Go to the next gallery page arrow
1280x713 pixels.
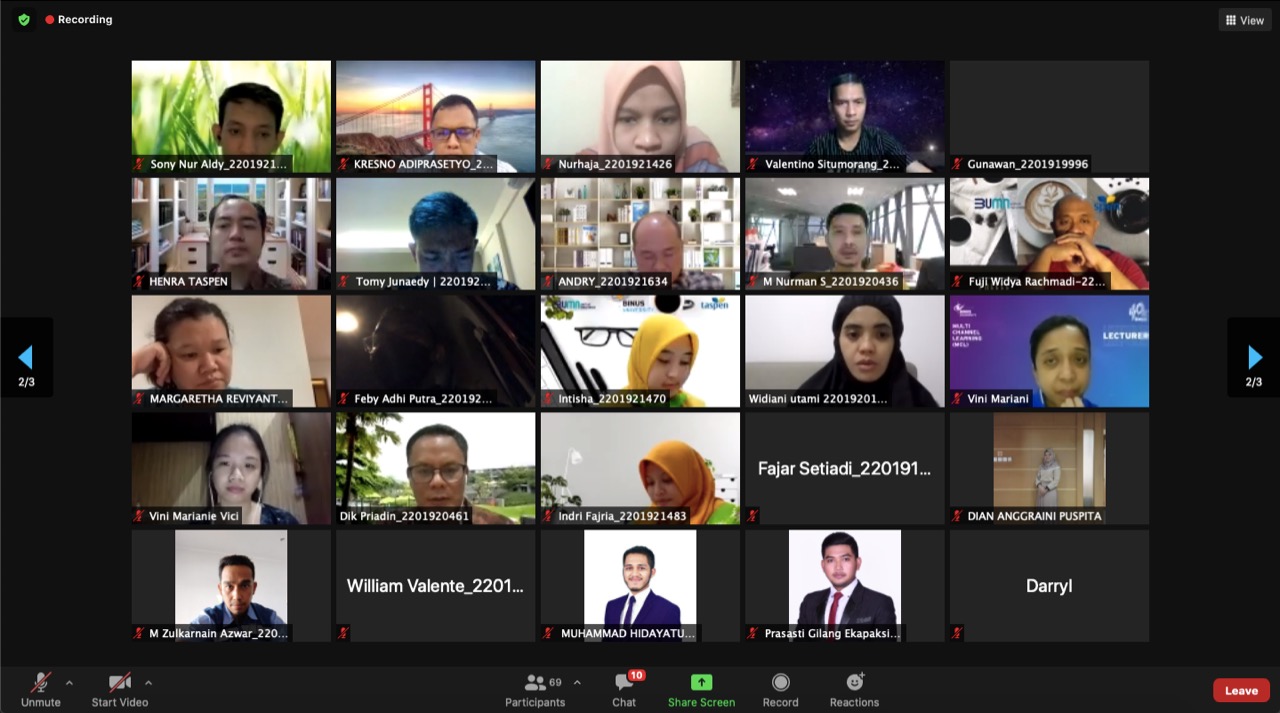click(x=1254, y=357)
